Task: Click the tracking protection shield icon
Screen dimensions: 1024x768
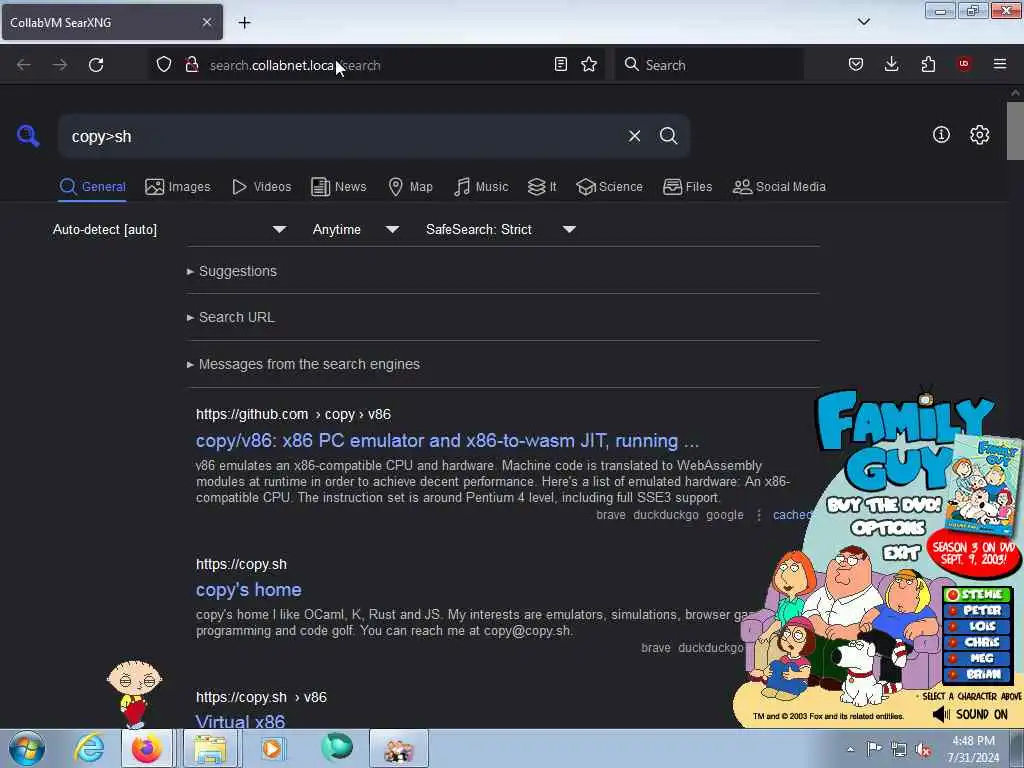Action: (x=164, y=65)
